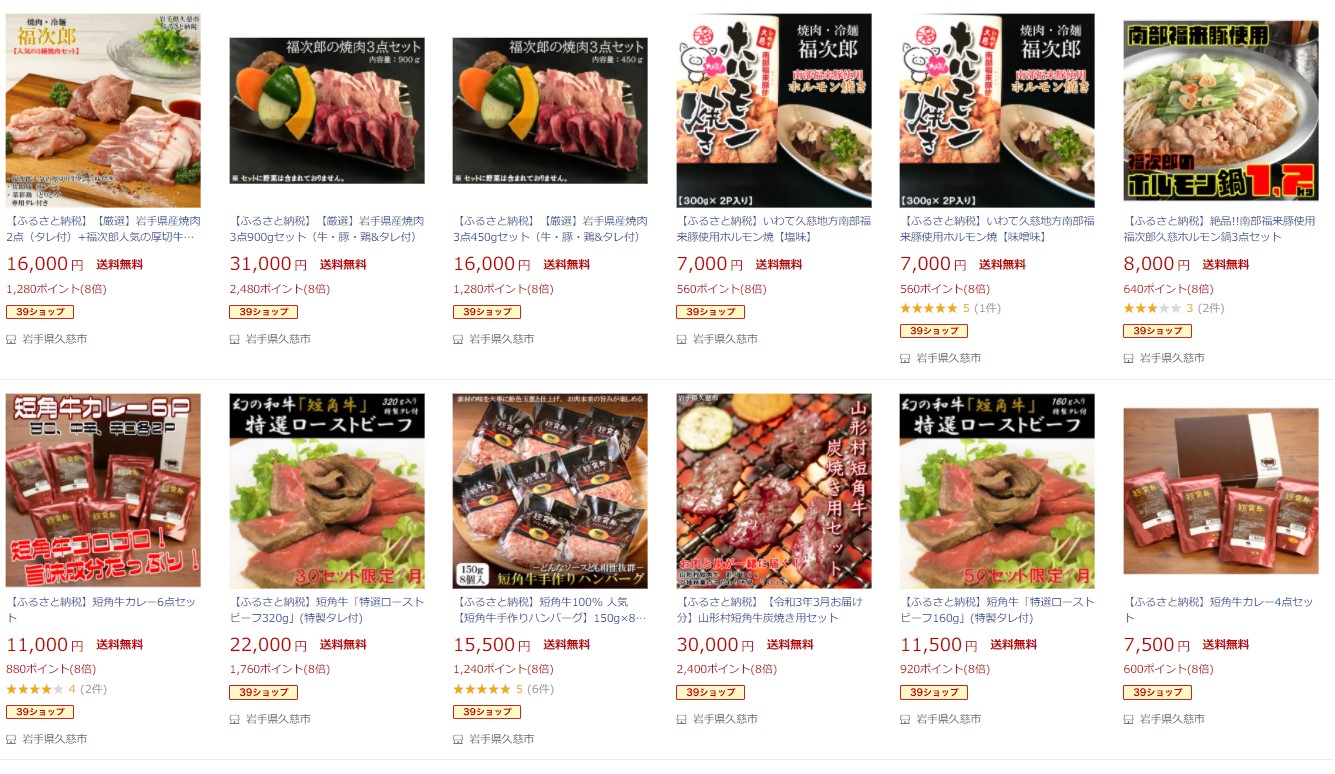Open the ホルモン焼【塩味】 product title link
Screen dimensions: 1335x774
[774, 229]
